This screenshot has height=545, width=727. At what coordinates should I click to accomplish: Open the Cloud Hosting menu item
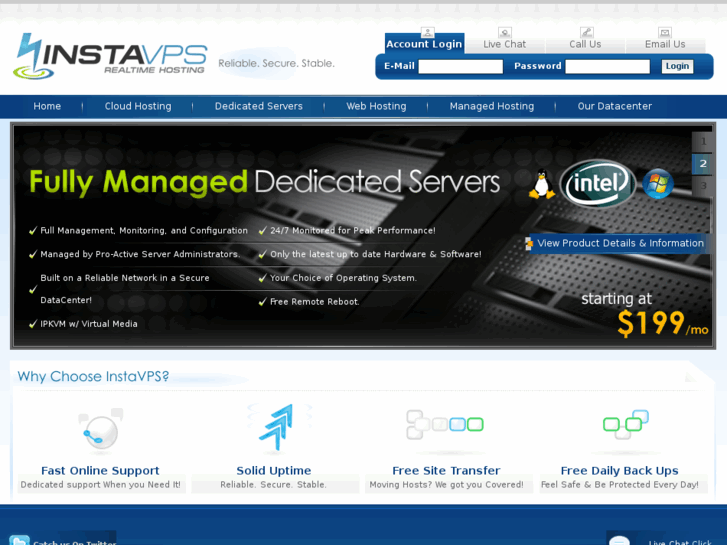pos(138,106)
